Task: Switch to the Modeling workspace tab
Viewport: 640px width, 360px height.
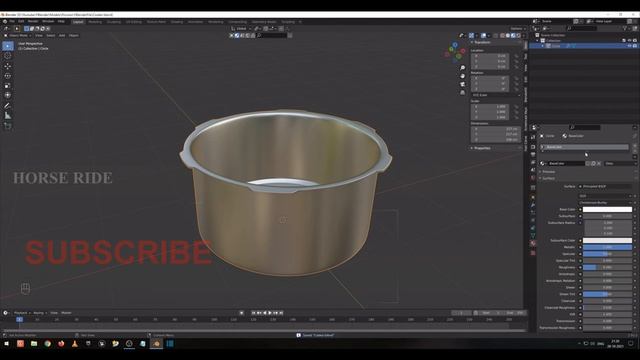Action: click(95, 22)
